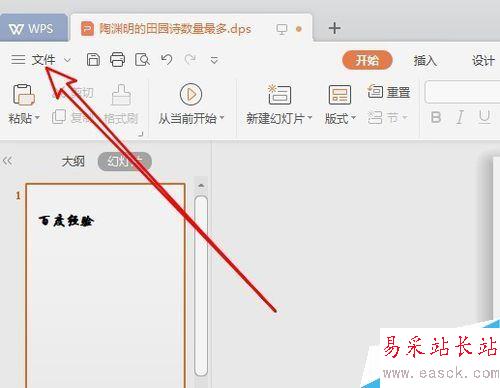Switch to the 开始 ribbon tab
The width and height of the screenshot is (500, 388).
tap(367, 60)
